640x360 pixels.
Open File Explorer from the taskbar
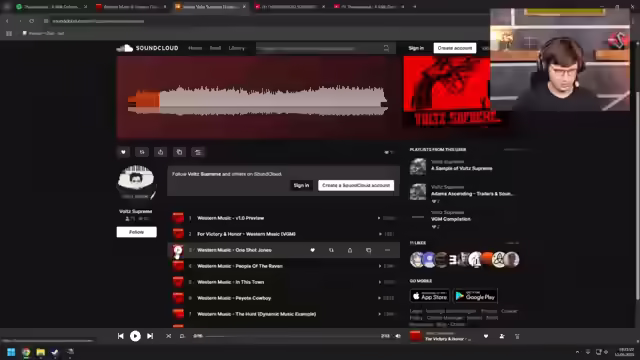(40, 352)
